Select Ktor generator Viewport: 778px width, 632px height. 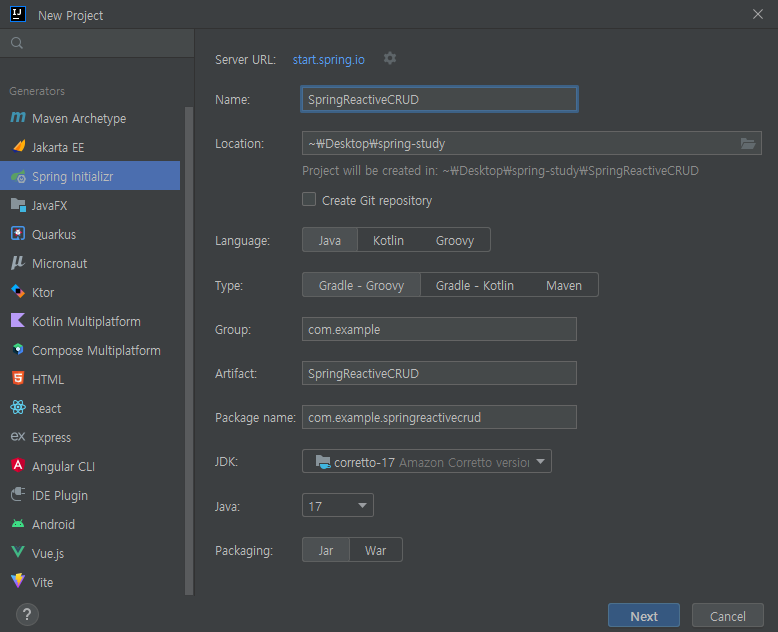pos(90,292)
